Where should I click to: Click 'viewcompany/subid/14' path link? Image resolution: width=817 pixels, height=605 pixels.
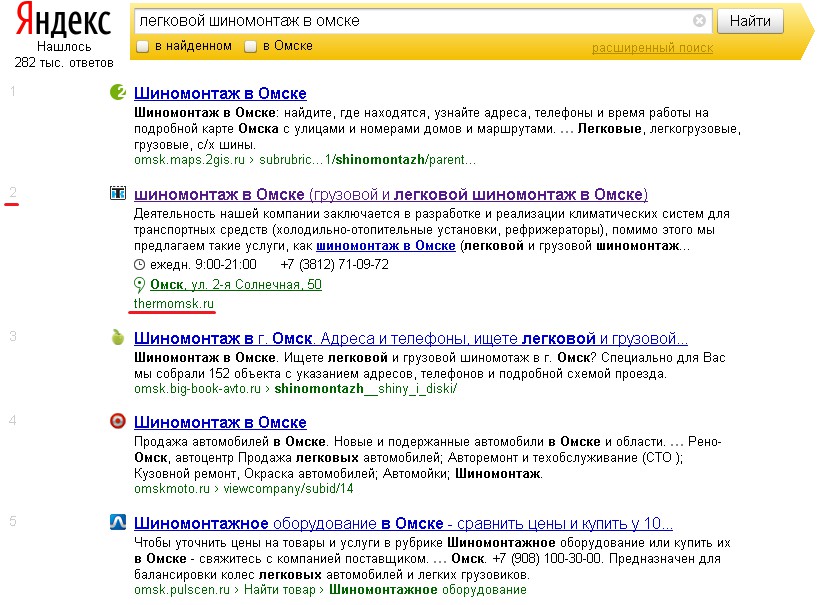[x=288, y=488]
